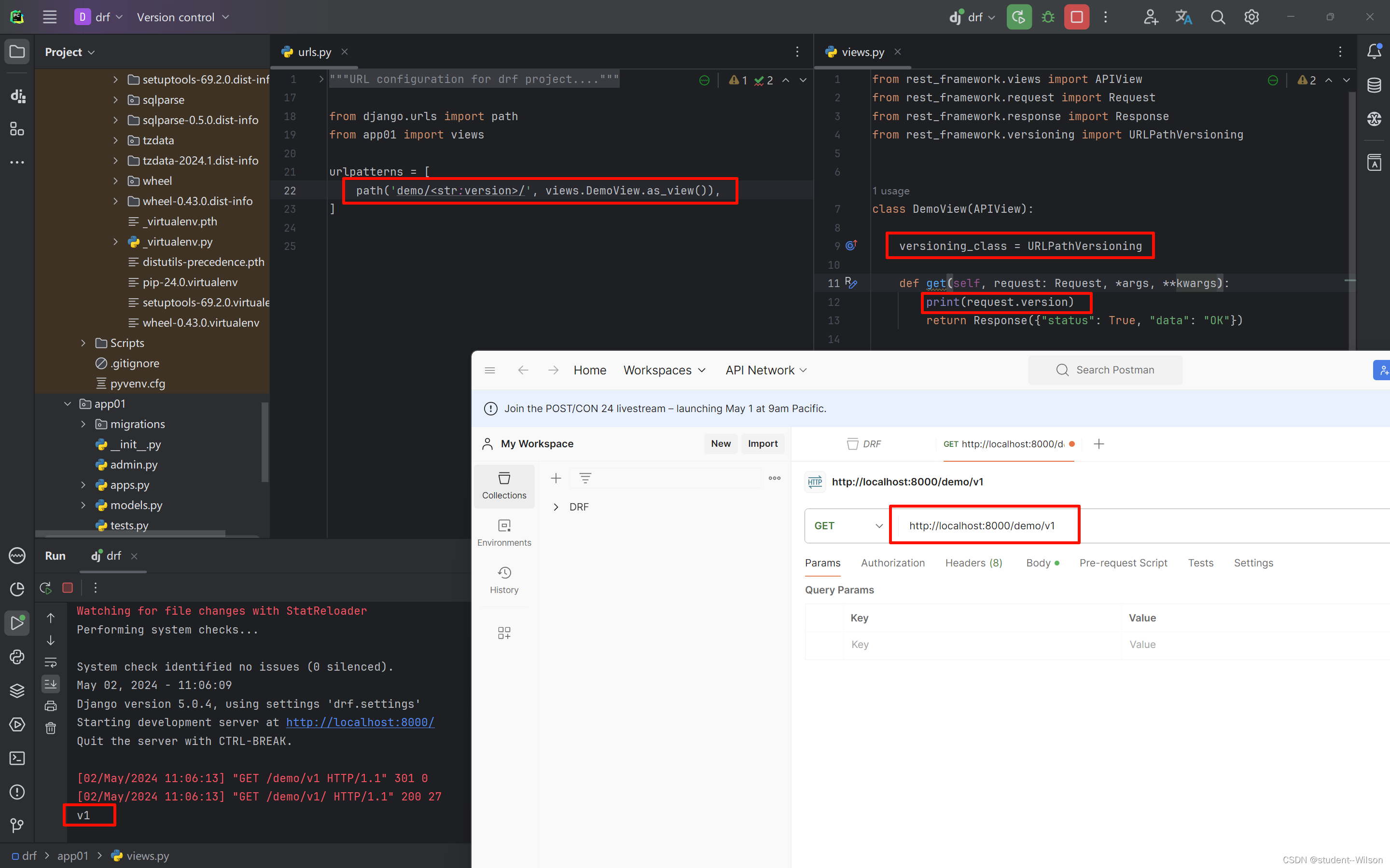Expand the Workspaces dropdown in Postman
The image size is (1390, 868).
click(x=663, y=370)
